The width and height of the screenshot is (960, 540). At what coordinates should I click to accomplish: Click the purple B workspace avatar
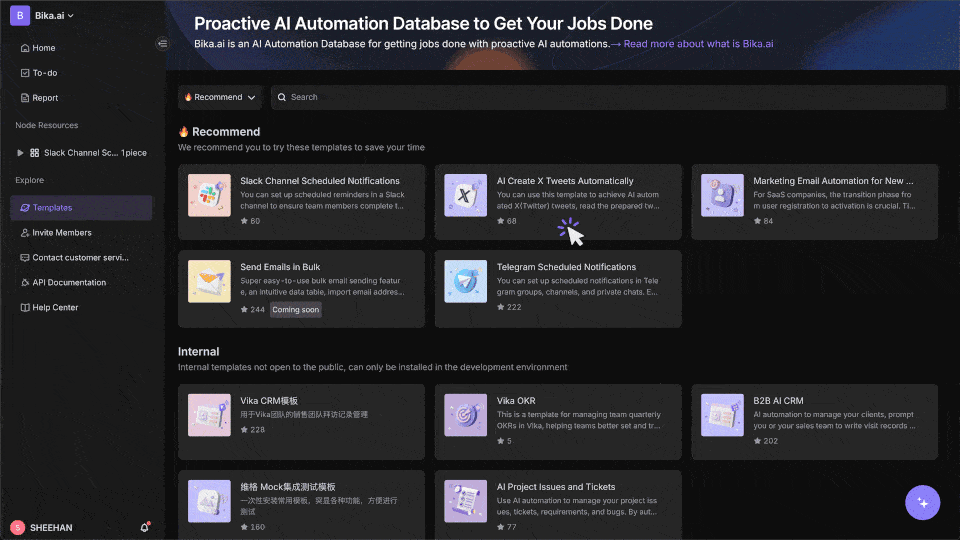(20, 15)
